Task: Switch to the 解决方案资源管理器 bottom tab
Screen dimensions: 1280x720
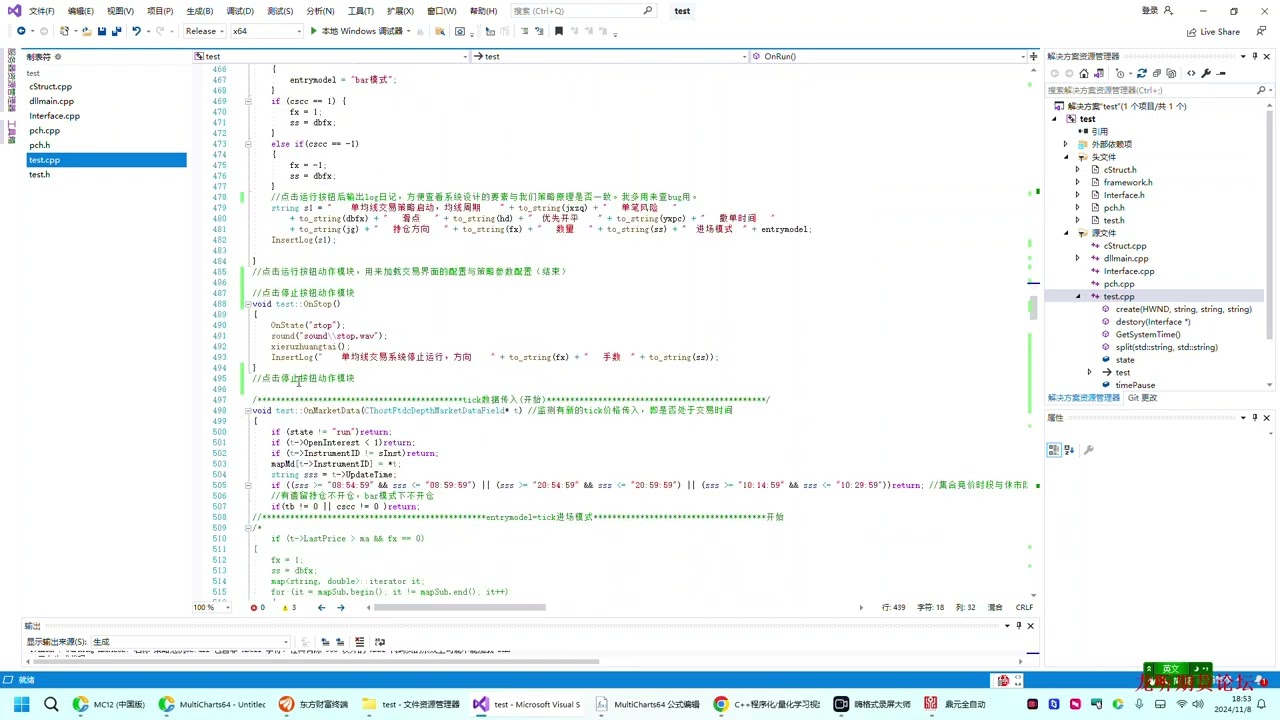Action: [x=1083, y=398]
